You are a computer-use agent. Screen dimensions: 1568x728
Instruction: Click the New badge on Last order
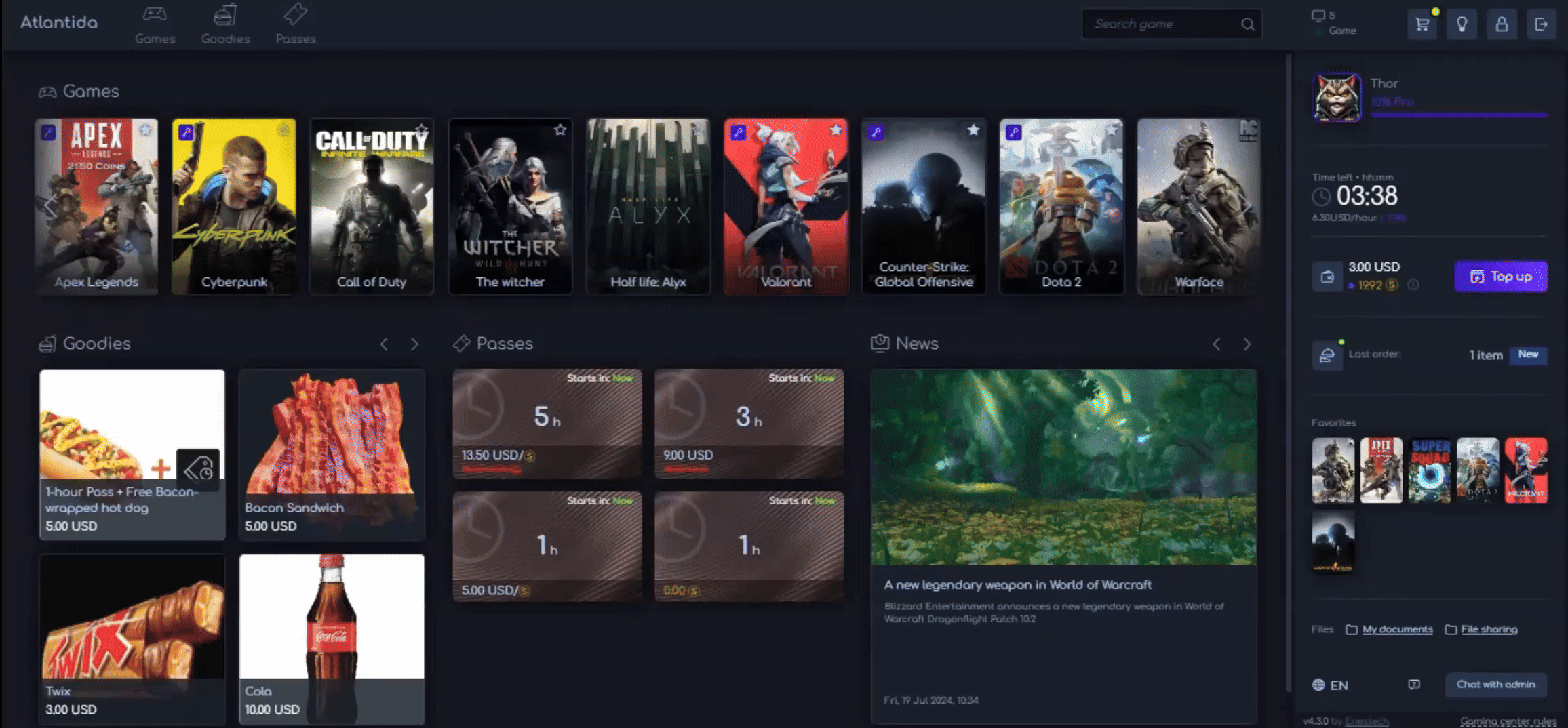click(1528, 355)
